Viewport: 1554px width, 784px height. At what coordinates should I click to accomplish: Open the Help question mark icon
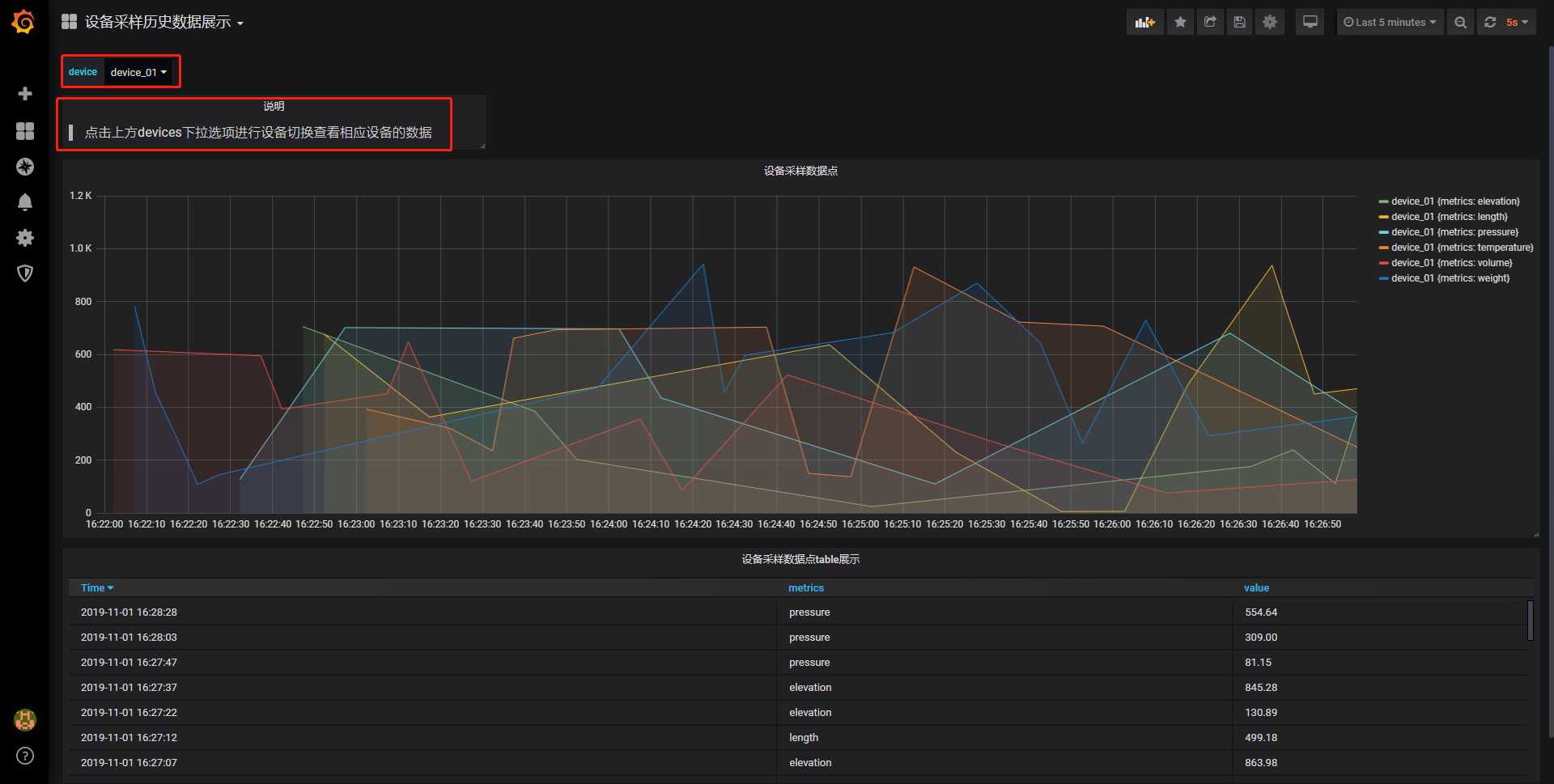coord(25,756)
